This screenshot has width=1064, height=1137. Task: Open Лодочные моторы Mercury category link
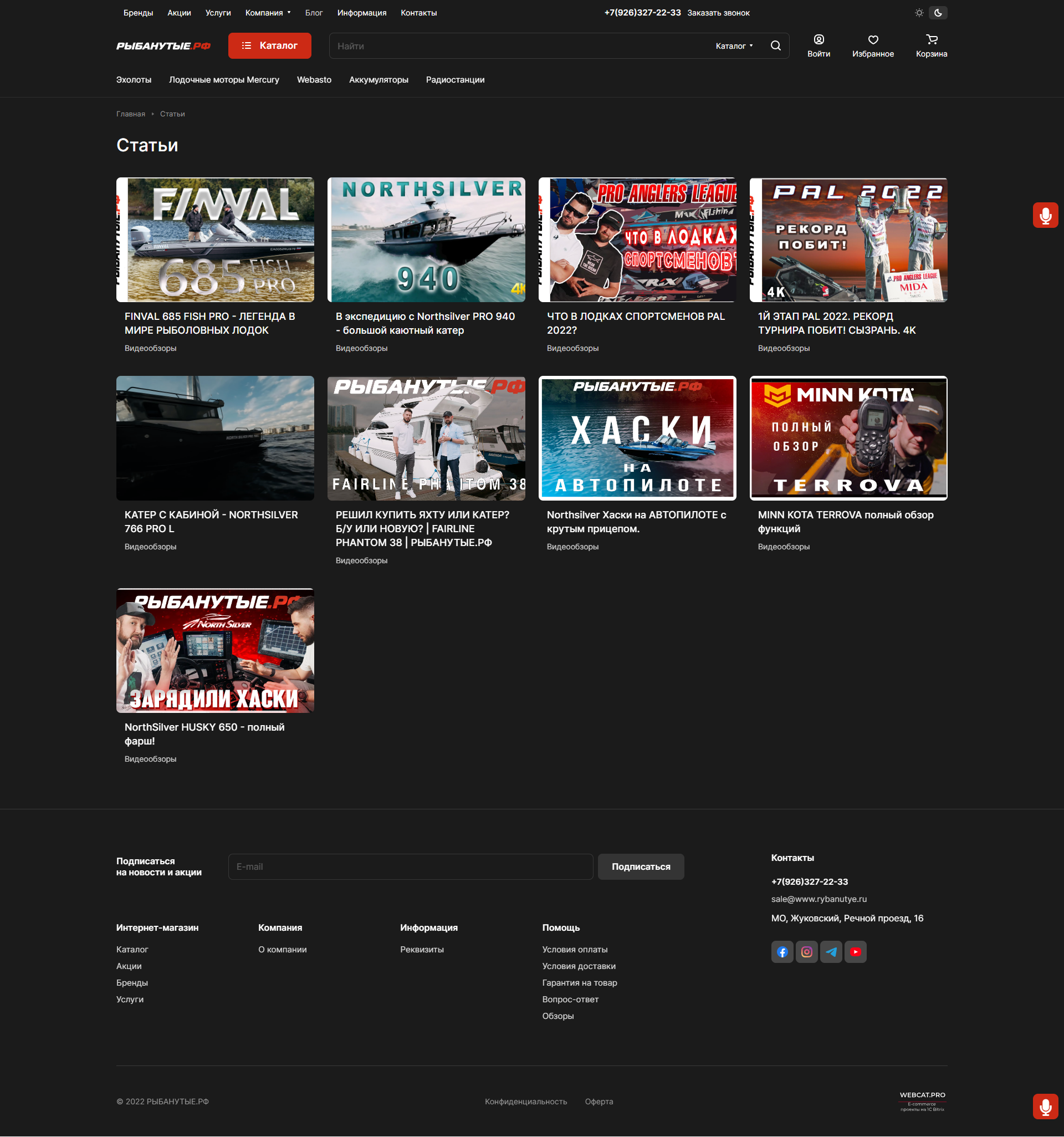pyautogui.click(x=224, y=79)
